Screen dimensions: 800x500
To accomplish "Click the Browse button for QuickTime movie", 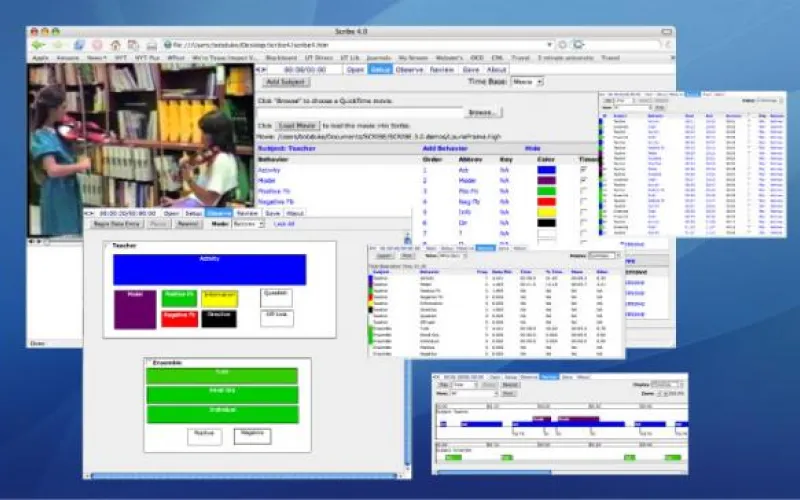I will click(x=483, y=112).
